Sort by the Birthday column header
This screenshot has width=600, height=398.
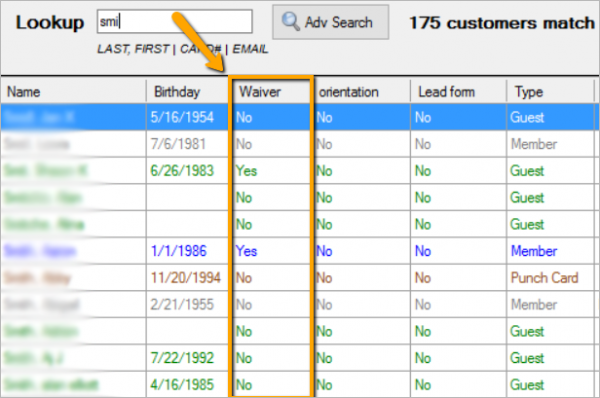(x=177, y=92)
